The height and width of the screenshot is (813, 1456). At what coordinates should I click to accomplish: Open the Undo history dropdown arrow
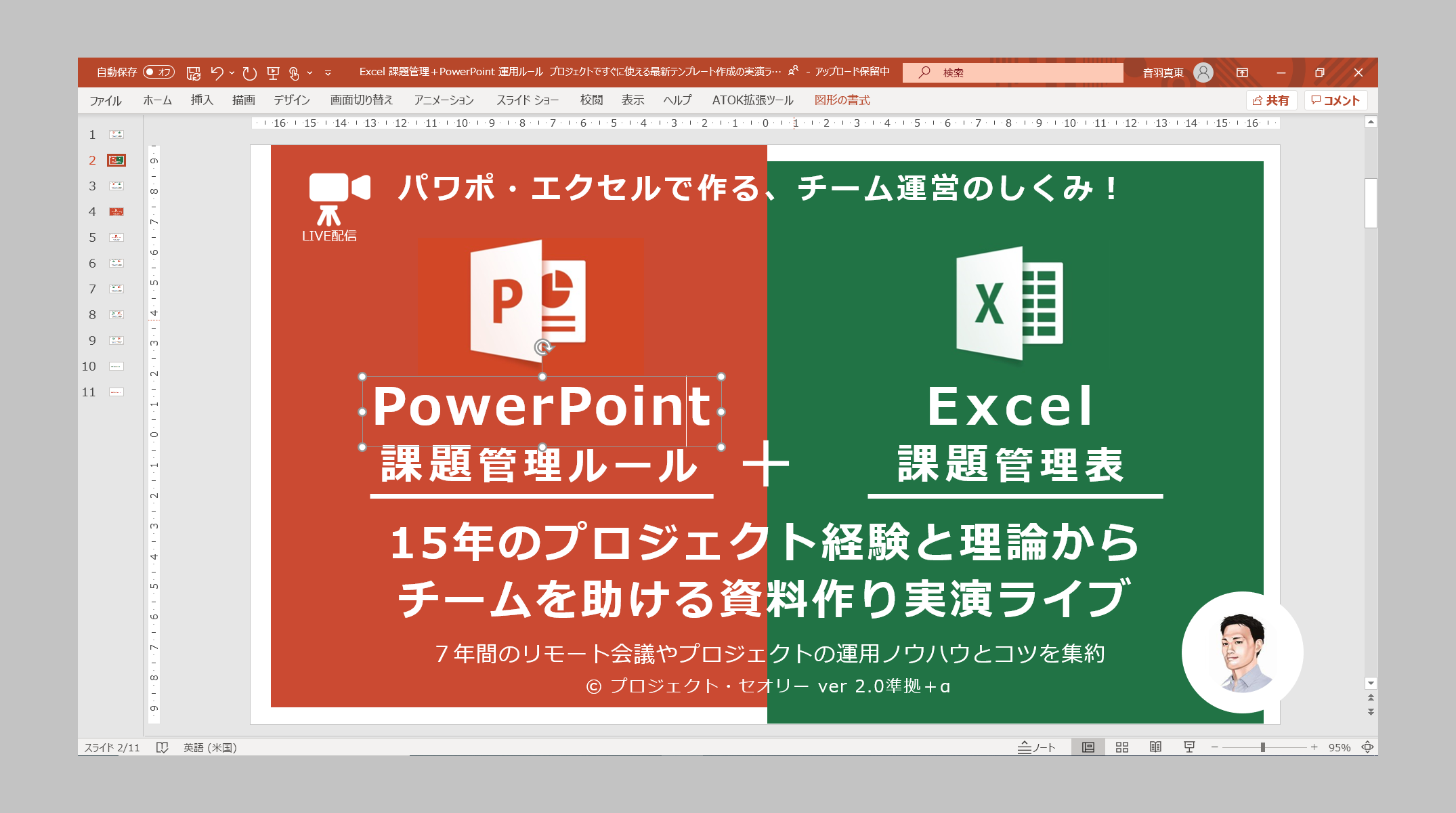pos(232,72)
